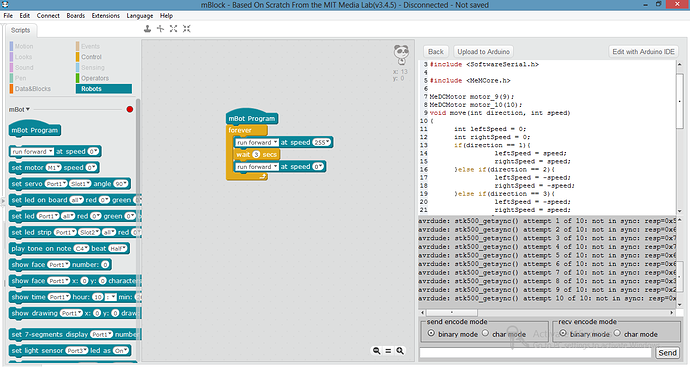The image size is (690, 367).
Task: Select the Robots block category
Action: [x=104, y=88]
